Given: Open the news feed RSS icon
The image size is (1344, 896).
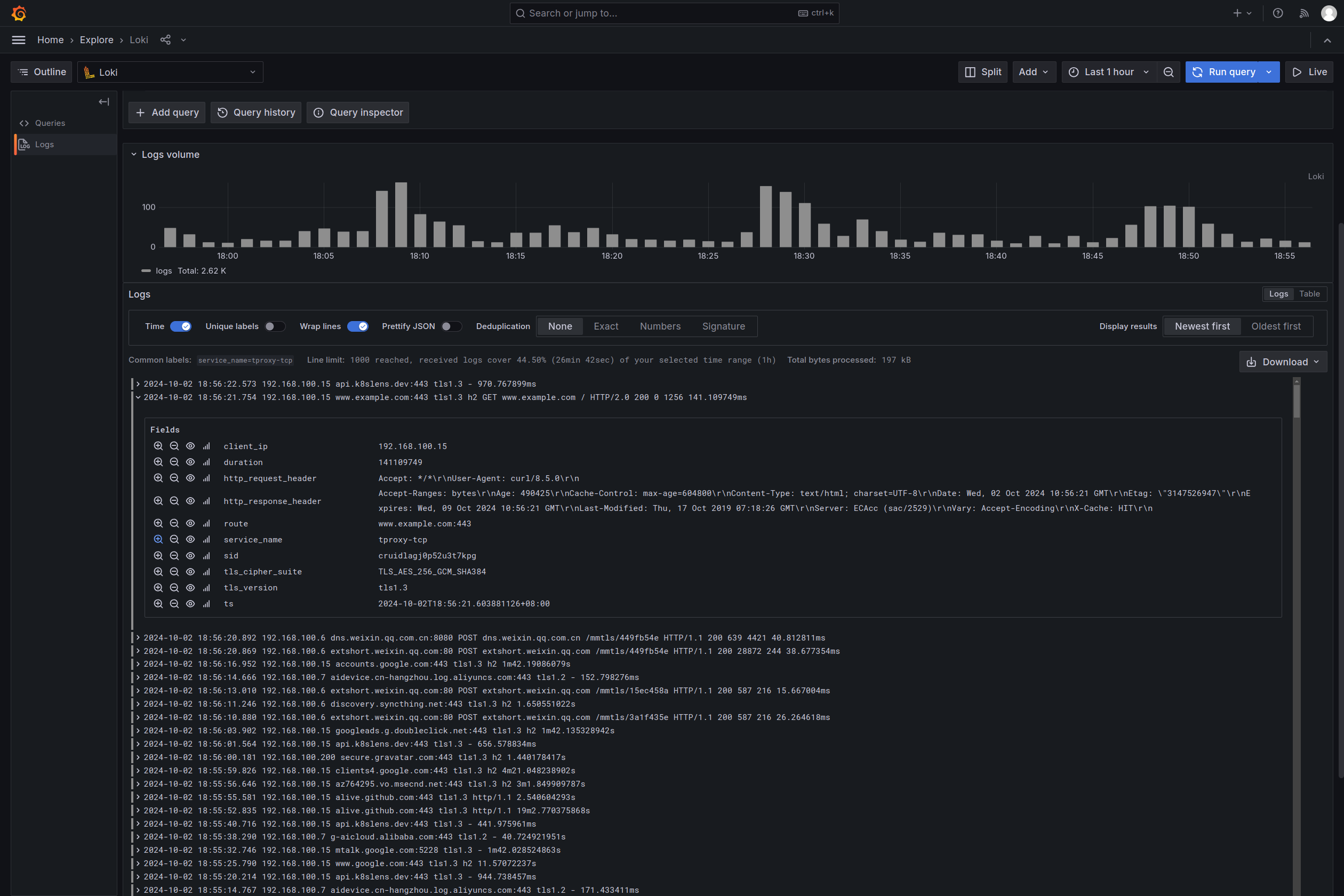Looking at the screenshot, I should pyautogui.click(x=1303, y=13).
